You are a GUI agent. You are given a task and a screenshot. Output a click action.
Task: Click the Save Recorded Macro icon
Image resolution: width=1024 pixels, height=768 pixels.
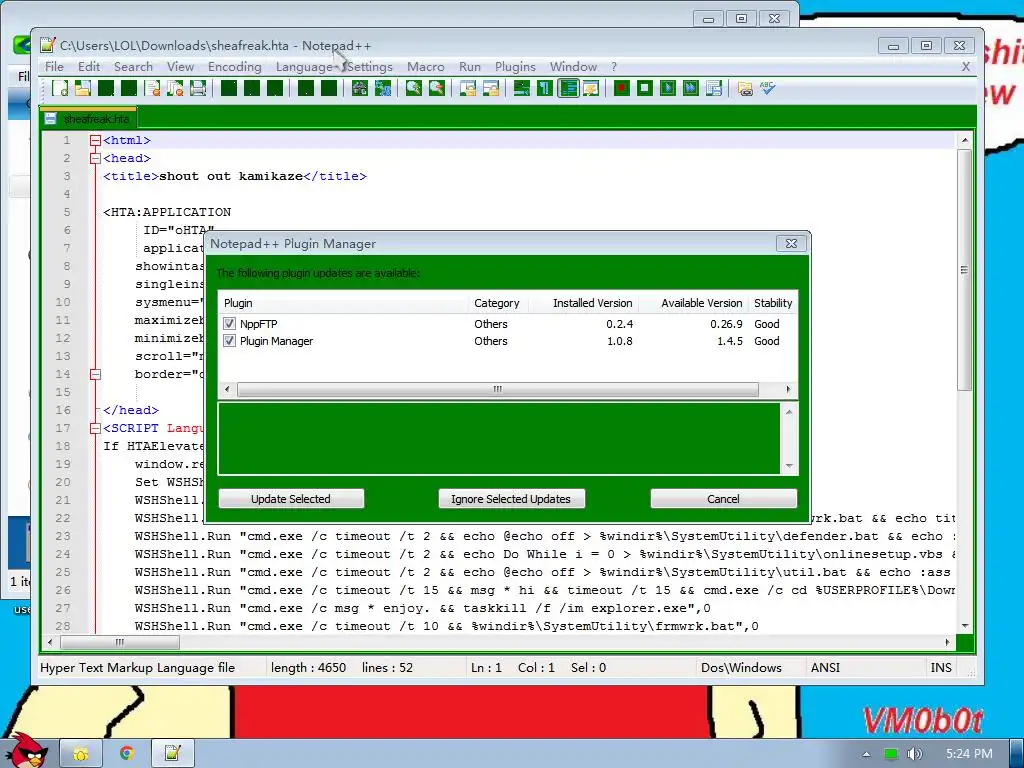pos(714,88)
